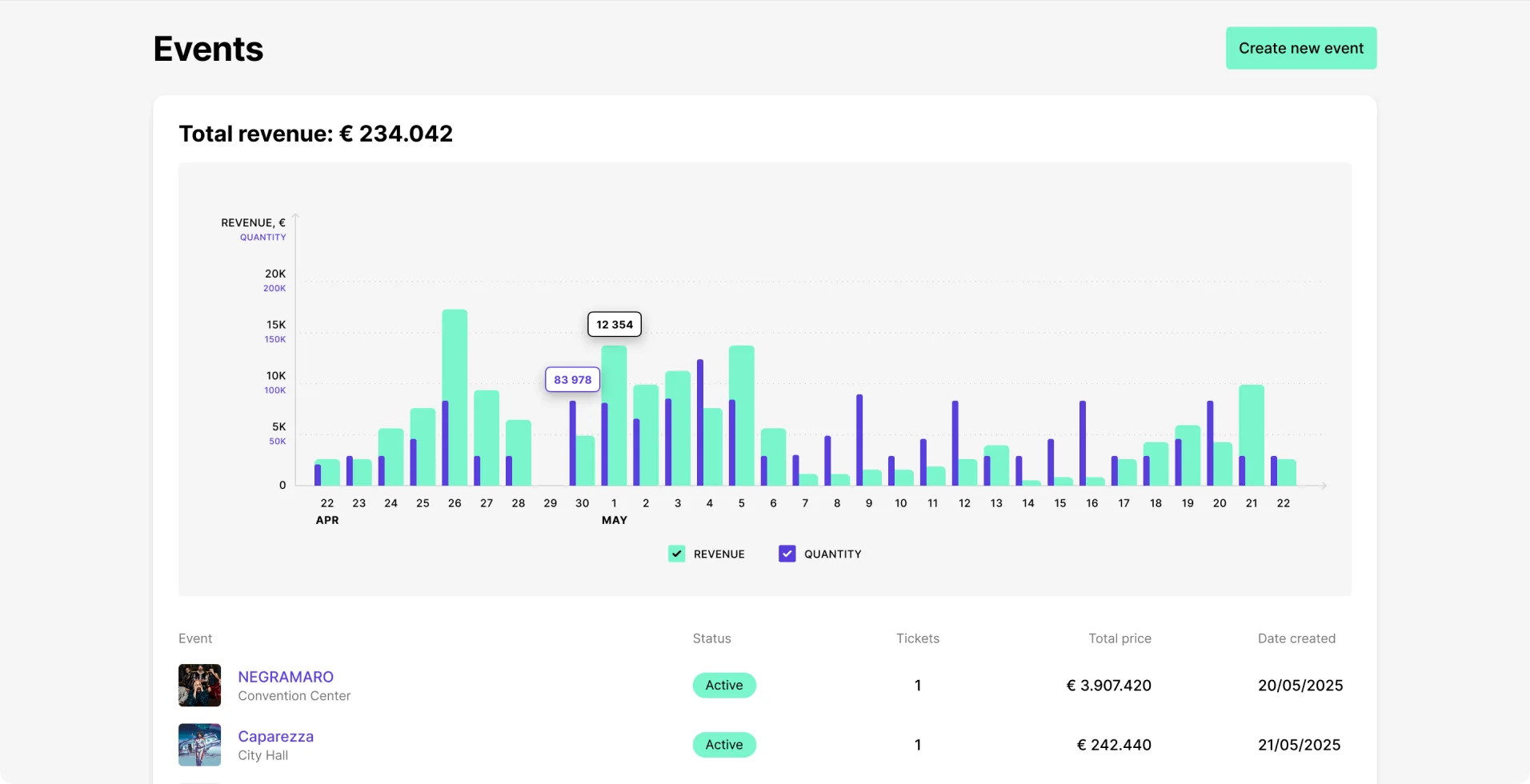Image resolution: width=1530 pixels, height=784 pixels.
Task: Open the NEGRAMARO event link
Action: click(286, 677)
